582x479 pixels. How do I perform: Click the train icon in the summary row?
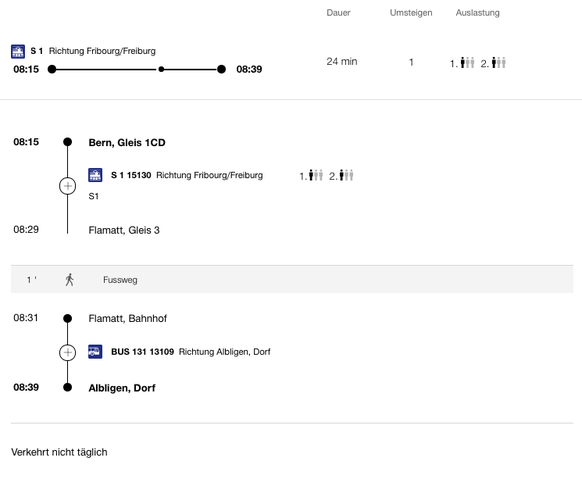(x=18, y=51)
